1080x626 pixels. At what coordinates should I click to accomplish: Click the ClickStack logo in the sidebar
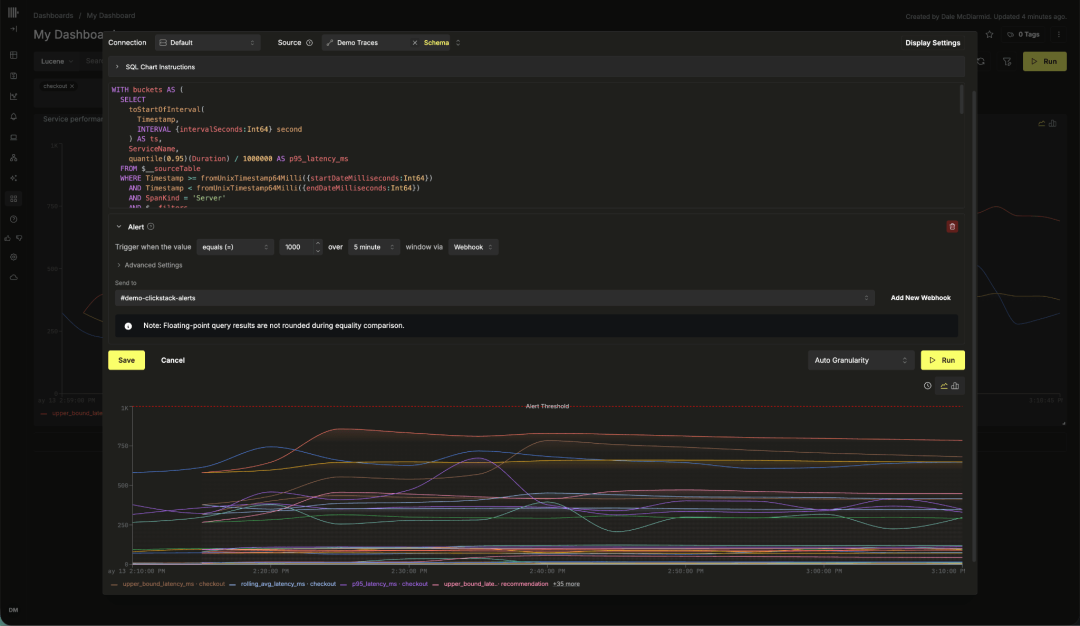coord(13,12)
